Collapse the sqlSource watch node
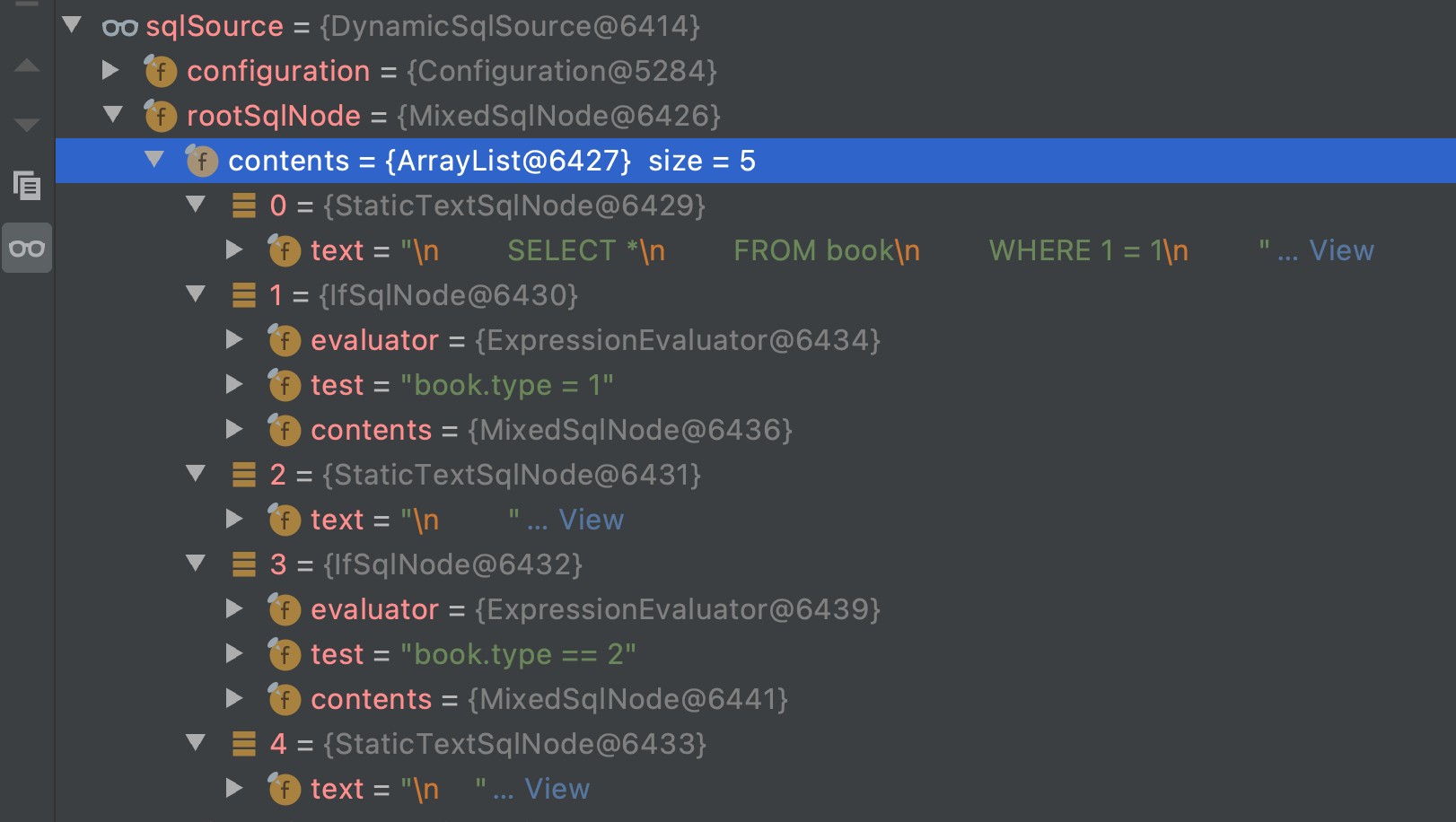The height and width of the screenshot is (822, 1456). pos(73,24)
